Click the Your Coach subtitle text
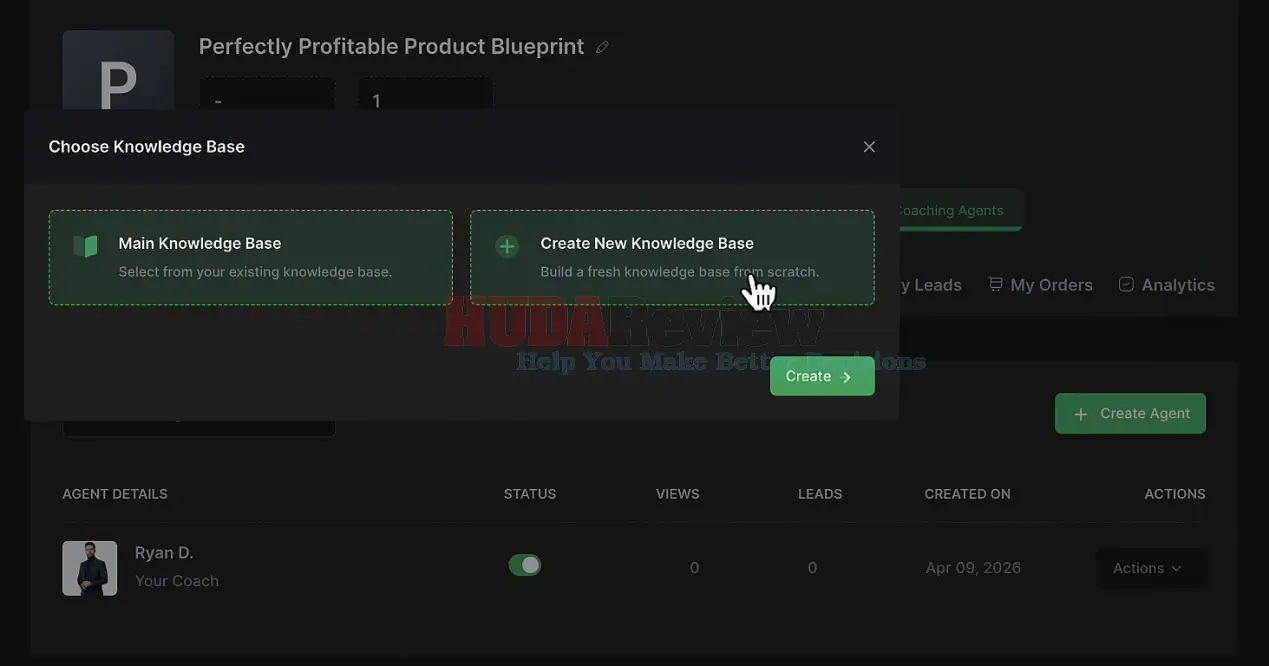Viewport: 1269px width, 666px height. click(x=177, y=581)
